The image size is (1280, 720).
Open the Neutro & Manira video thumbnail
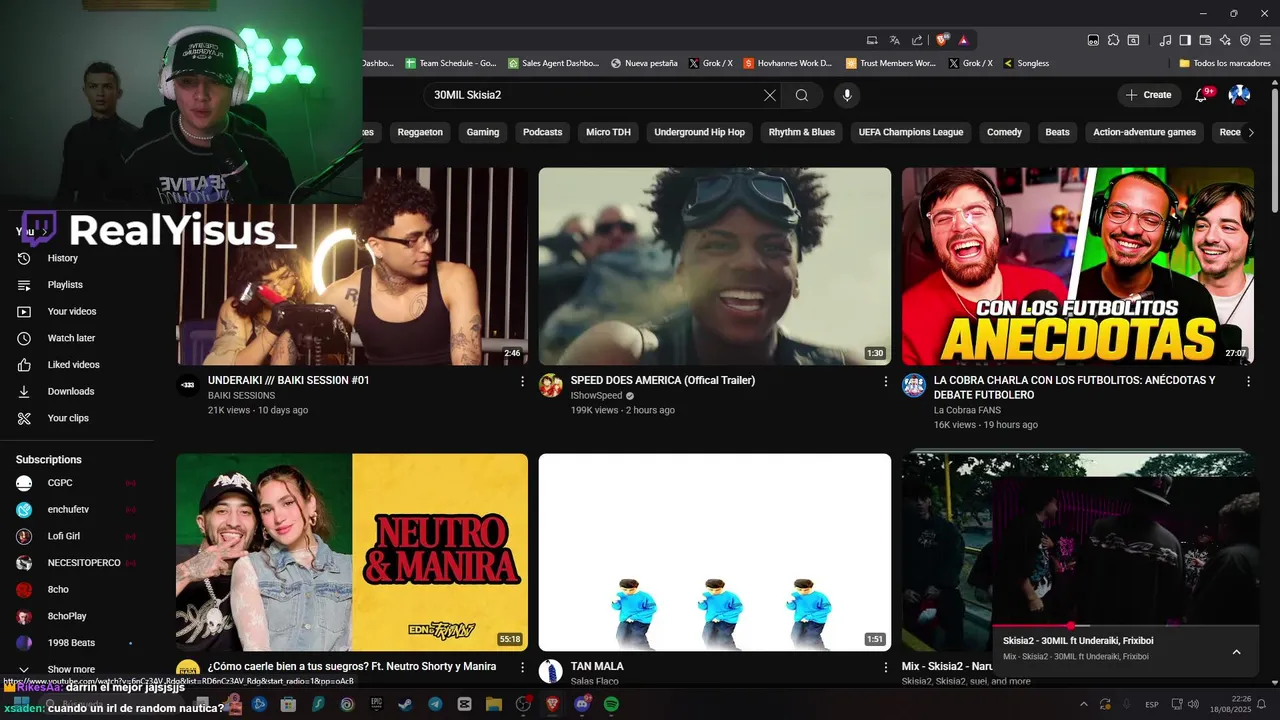tap(352, 552)
